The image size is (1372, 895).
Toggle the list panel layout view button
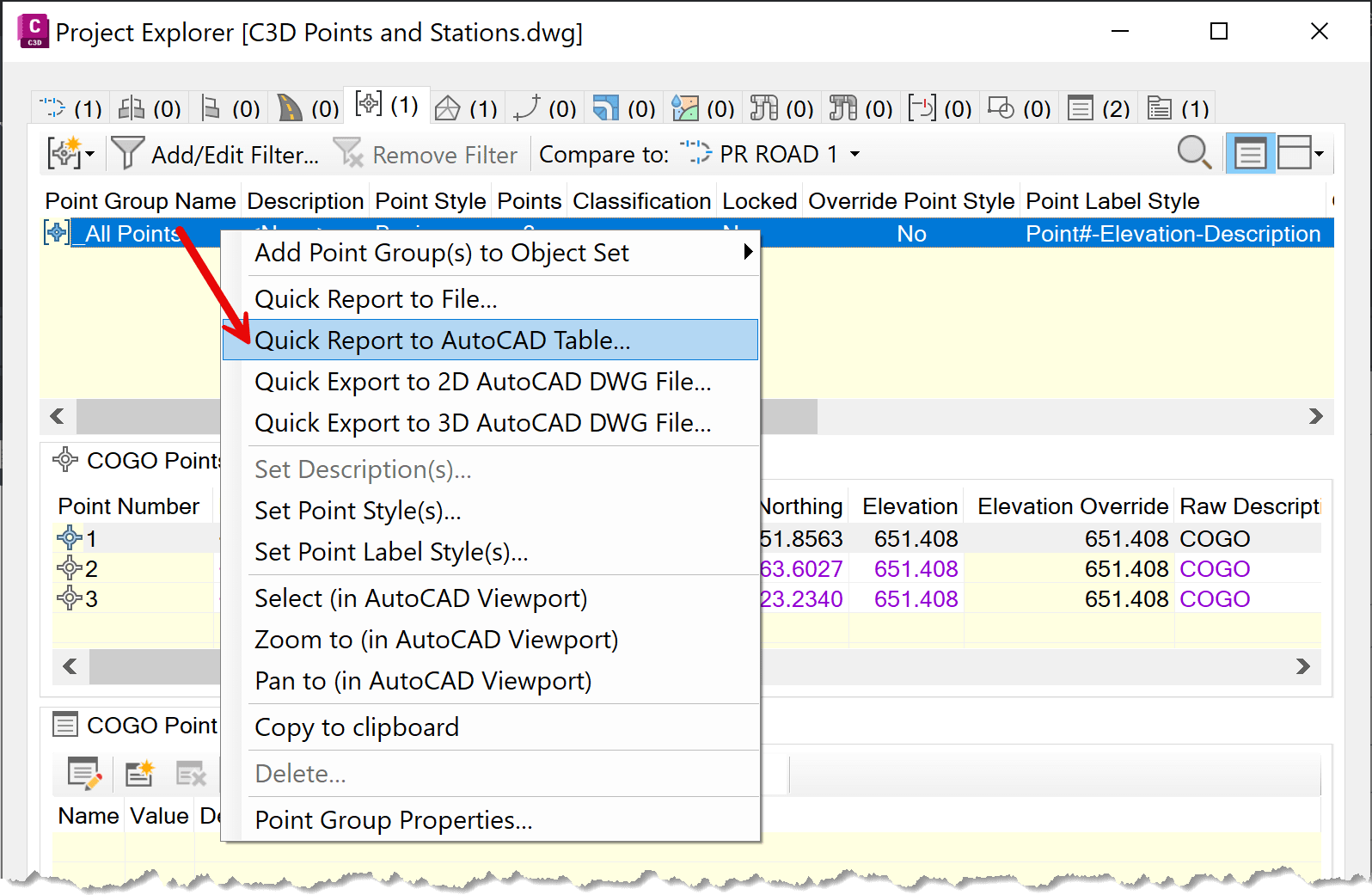pyautogui.click(x=1250, y=154)
